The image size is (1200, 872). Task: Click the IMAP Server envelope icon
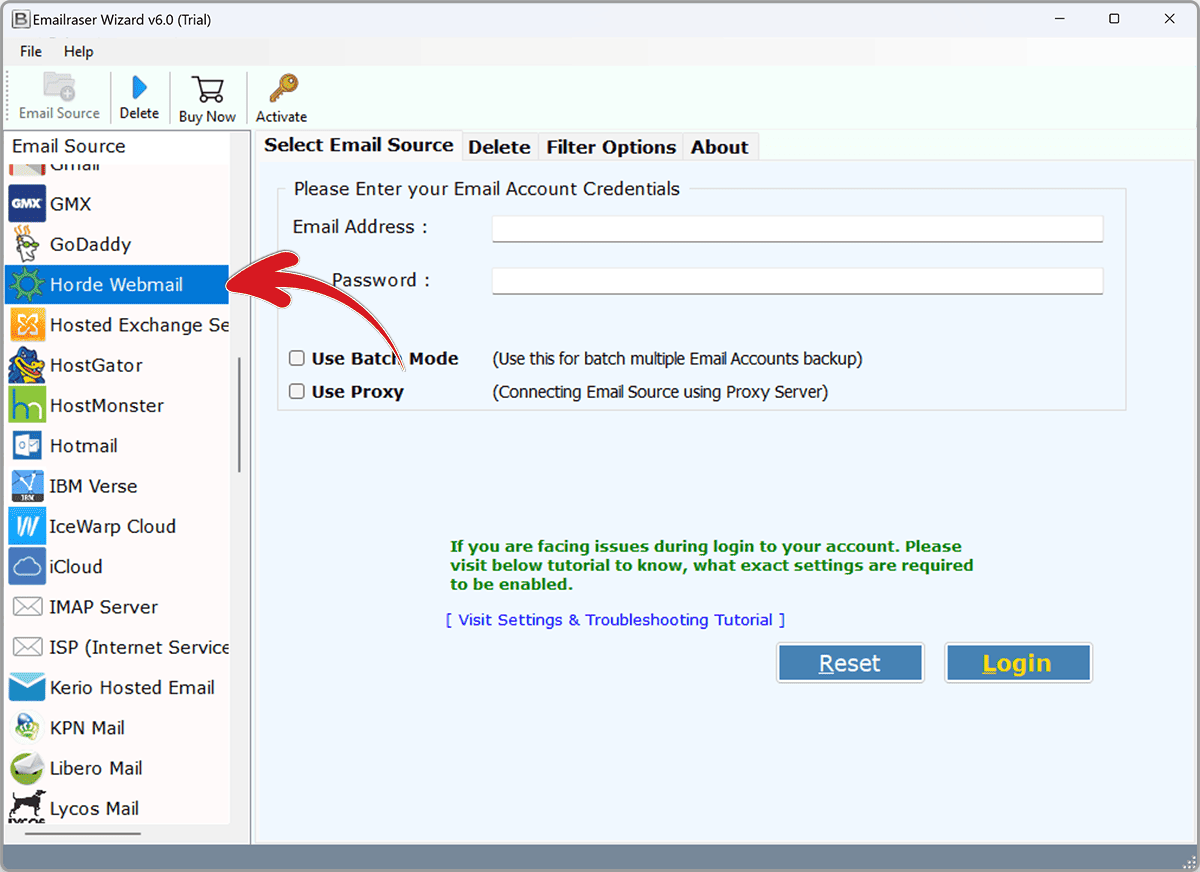[x=27, y=607]
